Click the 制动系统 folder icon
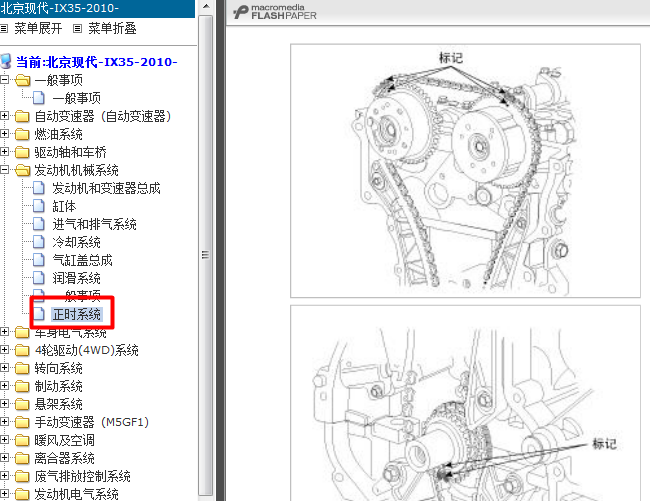 pos(22,387)
